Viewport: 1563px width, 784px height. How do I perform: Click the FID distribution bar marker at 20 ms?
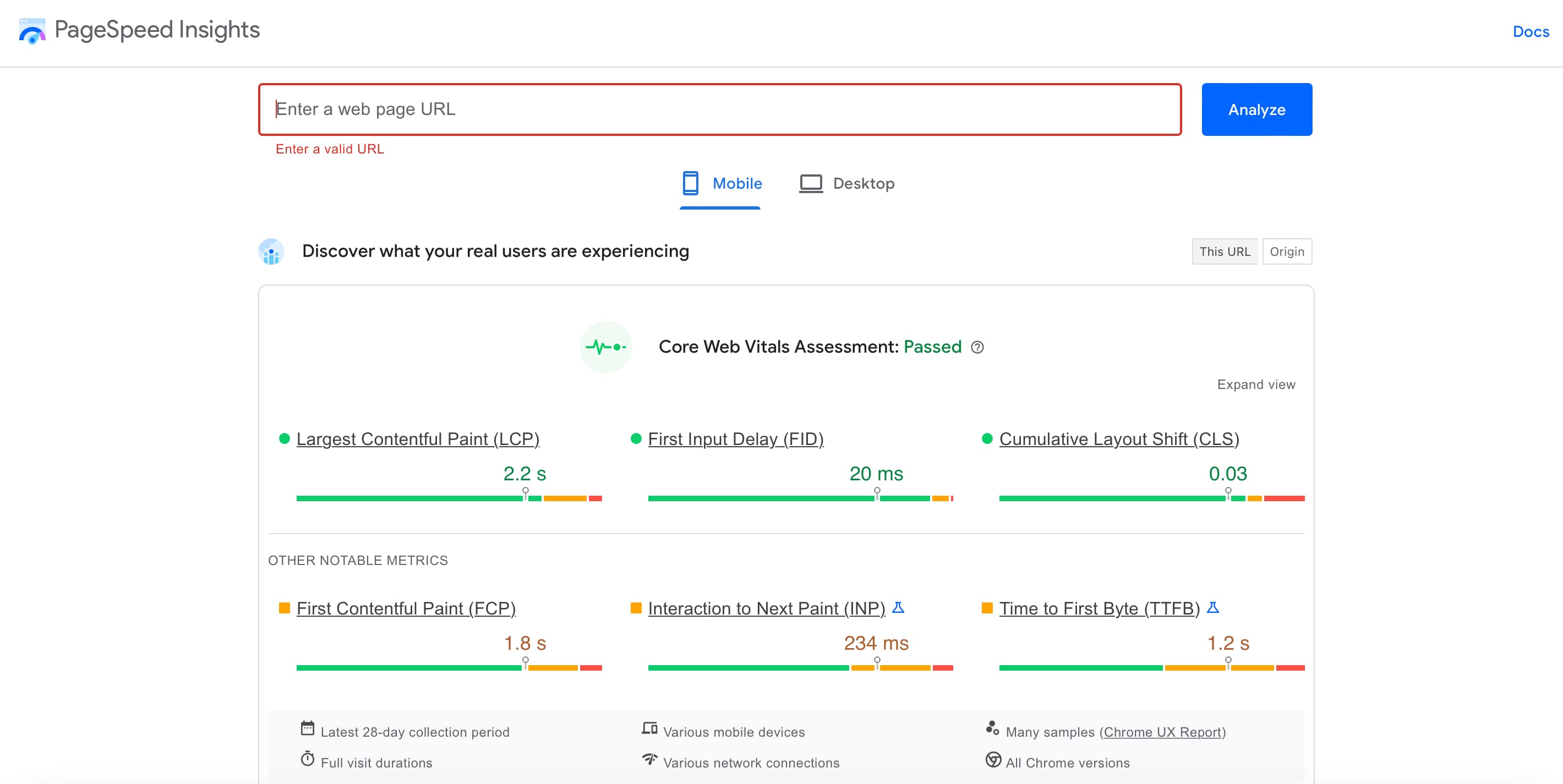(876, 494)
